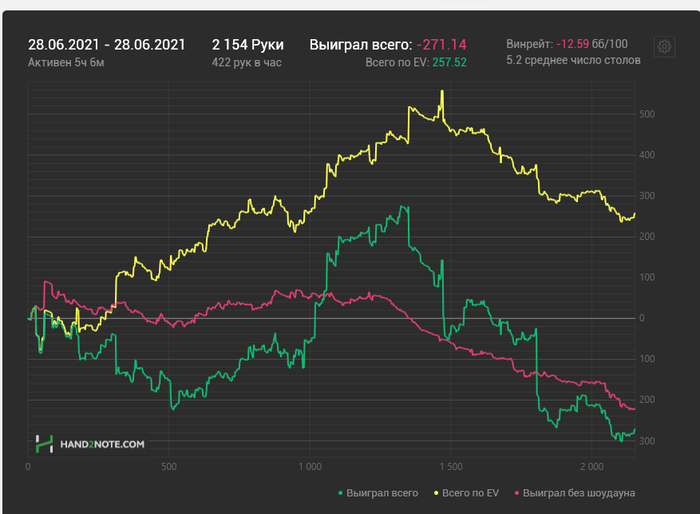The width and height of the screenshot is (700, 514).
Task: Click the x-axis label 1 500
Action: (x=451, y=467)
